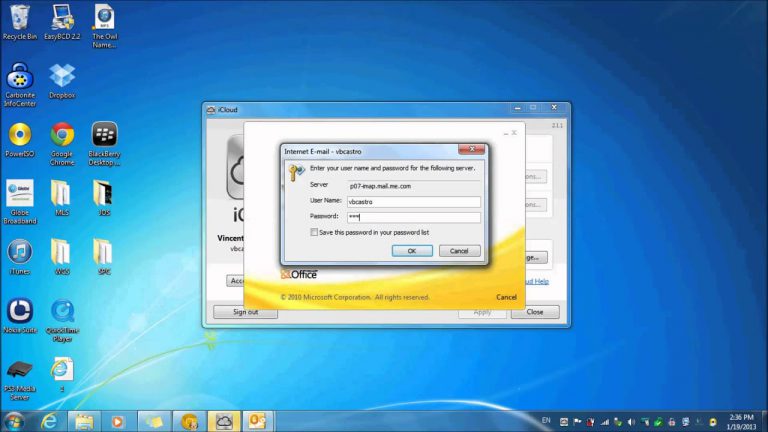Click the green checkmark tray icon
This screenshot has height=432, width=768.
tap(658, 422)
